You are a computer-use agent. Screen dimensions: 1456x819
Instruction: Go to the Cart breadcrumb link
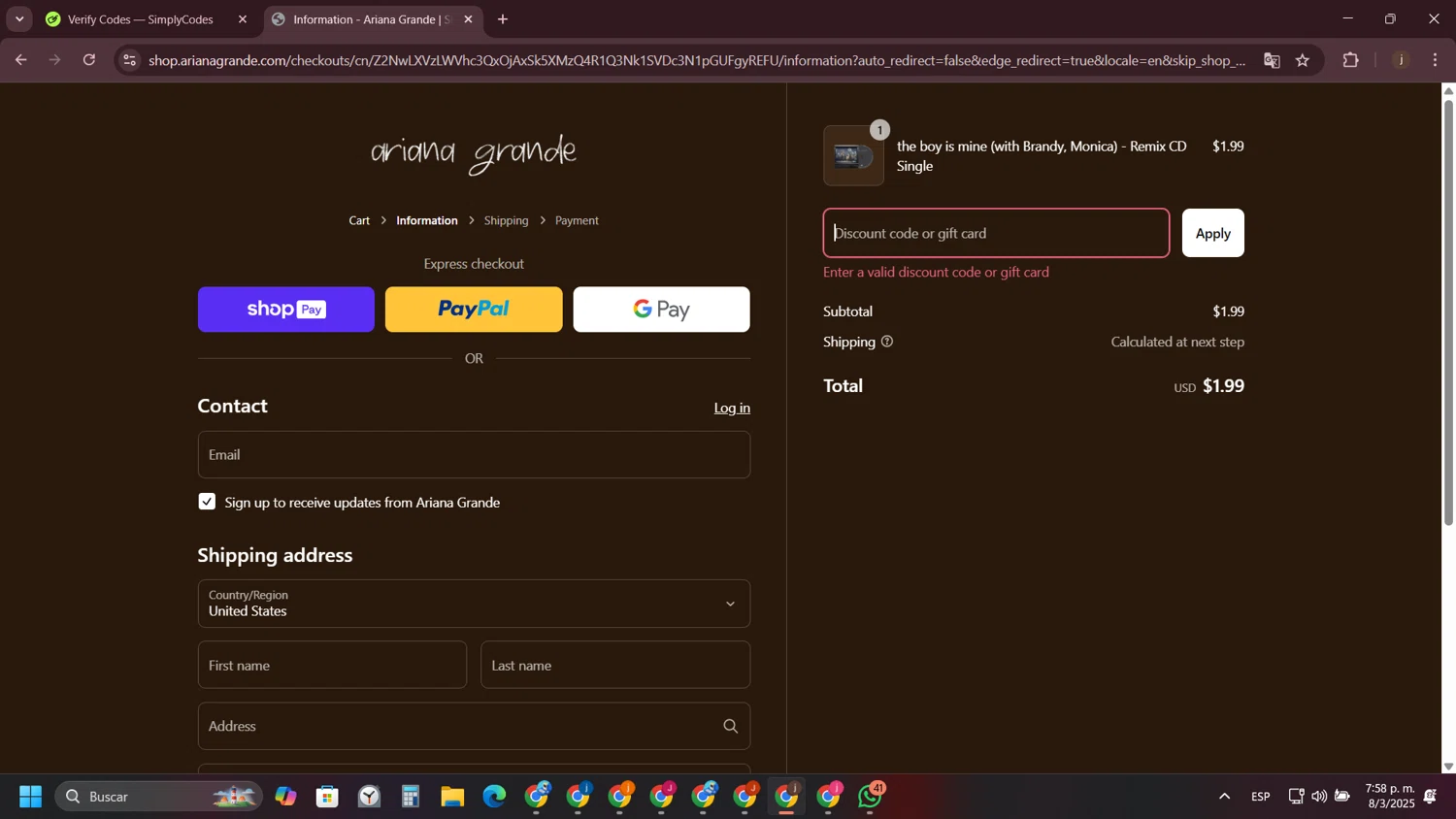(x=359, y=220)
